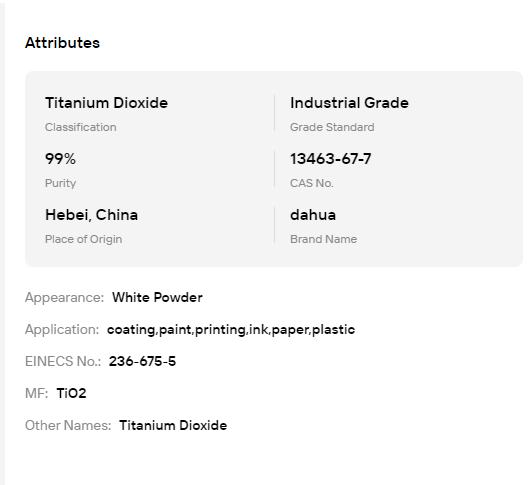Select the White Powder appearance value
Screen dimensions: 530x485
pyautogui.click(x=158, y=297)
